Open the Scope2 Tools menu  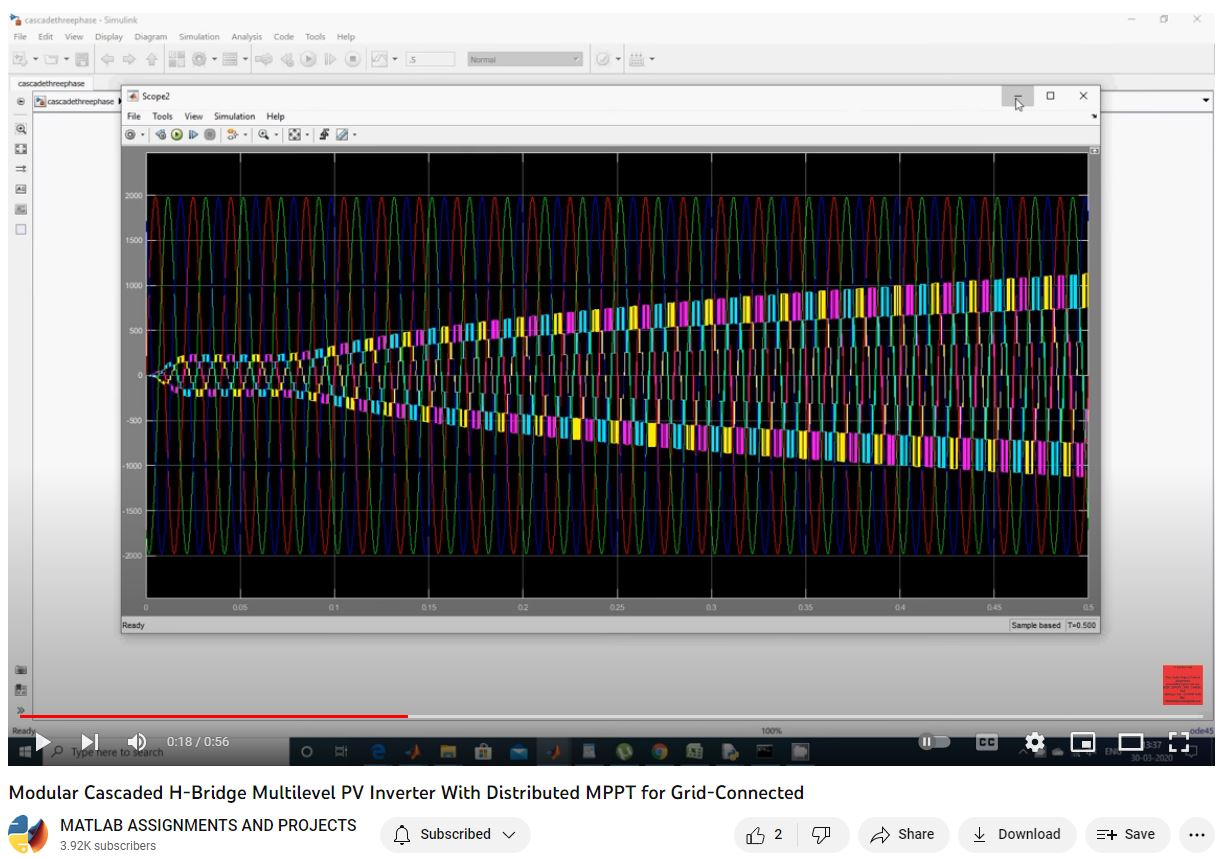point(162,116)
